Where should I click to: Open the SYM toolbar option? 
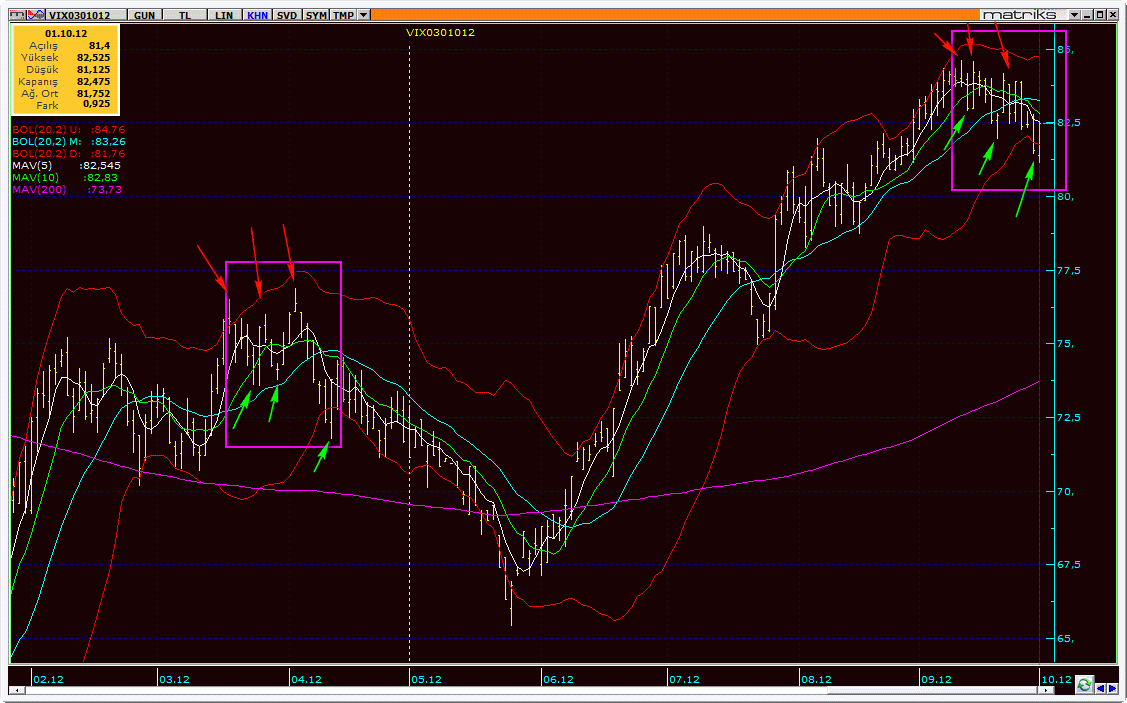pos(316,14)
